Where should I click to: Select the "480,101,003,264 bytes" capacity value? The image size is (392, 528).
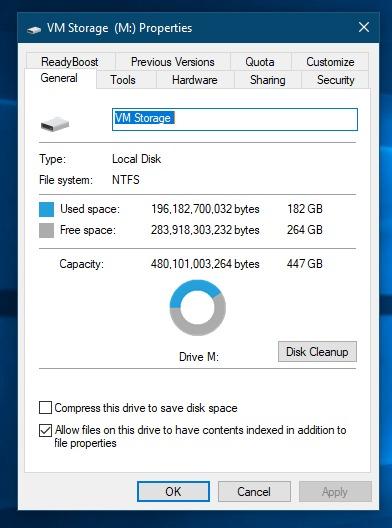pyautogui.click(x=205, y=264)
